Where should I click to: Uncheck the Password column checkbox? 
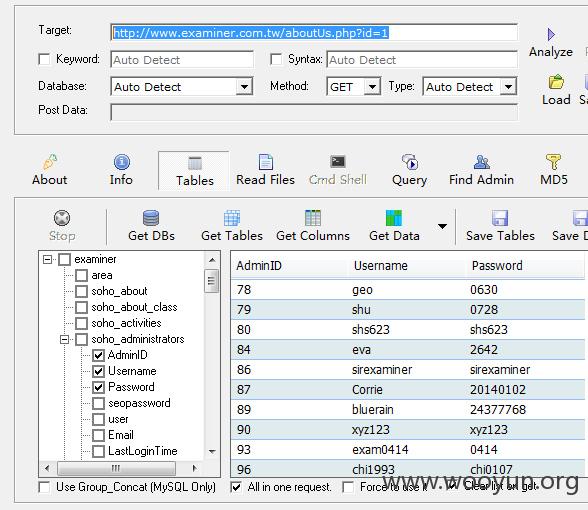pyautogui.click(x=98, y=387)
